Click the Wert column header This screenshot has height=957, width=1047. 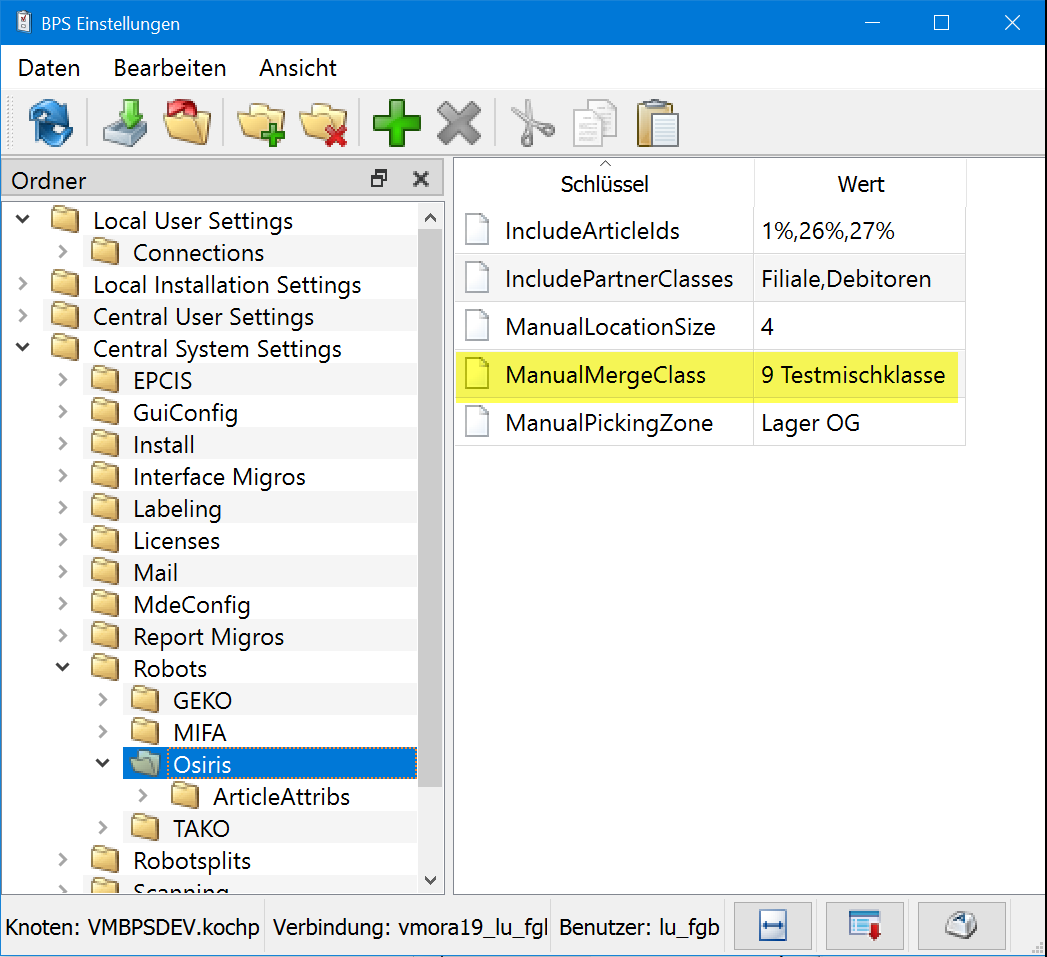860,184
